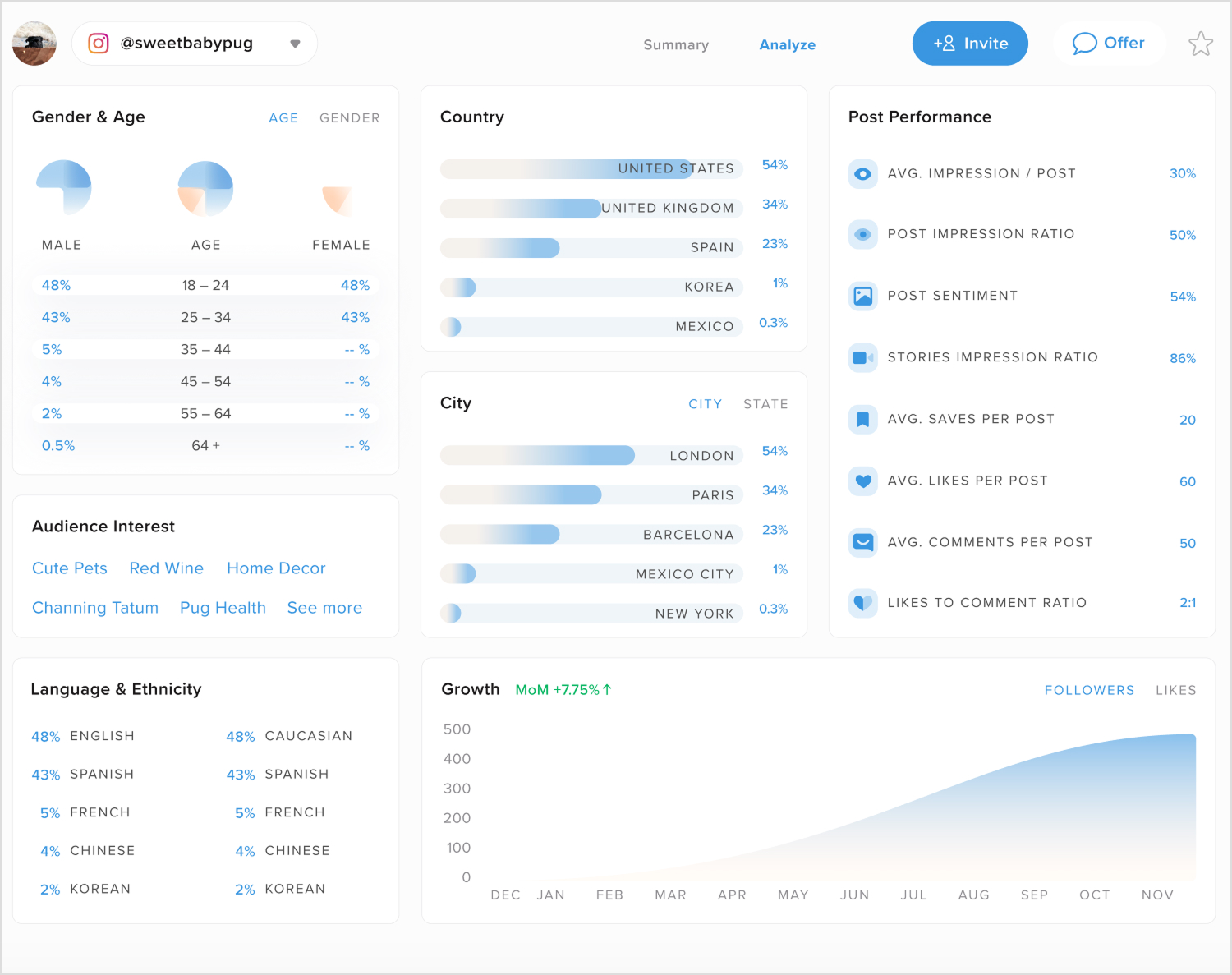Click the Avg. Saves bookmark icon
This screenshot has height=975, width=1232.
[x=863, y=419]
